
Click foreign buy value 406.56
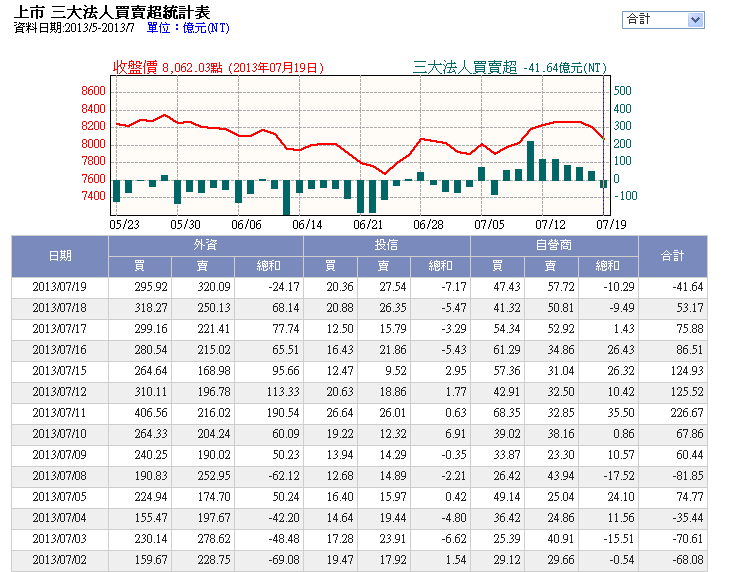tap(140, 413)
